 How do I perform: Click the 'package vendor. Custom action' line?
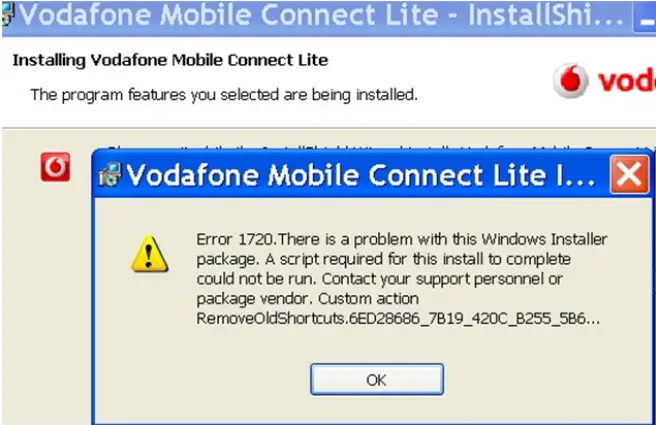click(308, 299)
